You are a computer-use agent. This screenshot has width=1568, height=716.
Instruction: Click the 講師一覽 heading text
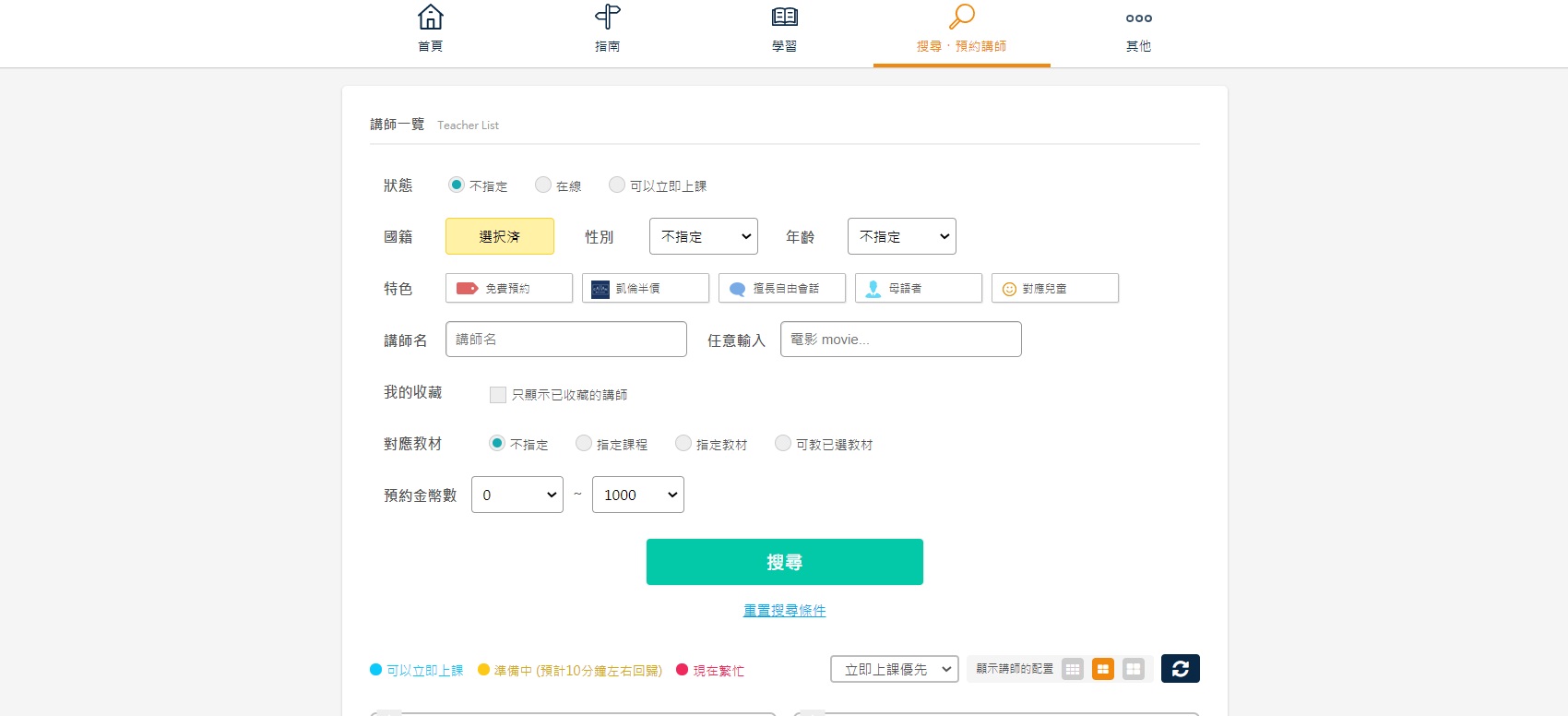pos(397,124)
